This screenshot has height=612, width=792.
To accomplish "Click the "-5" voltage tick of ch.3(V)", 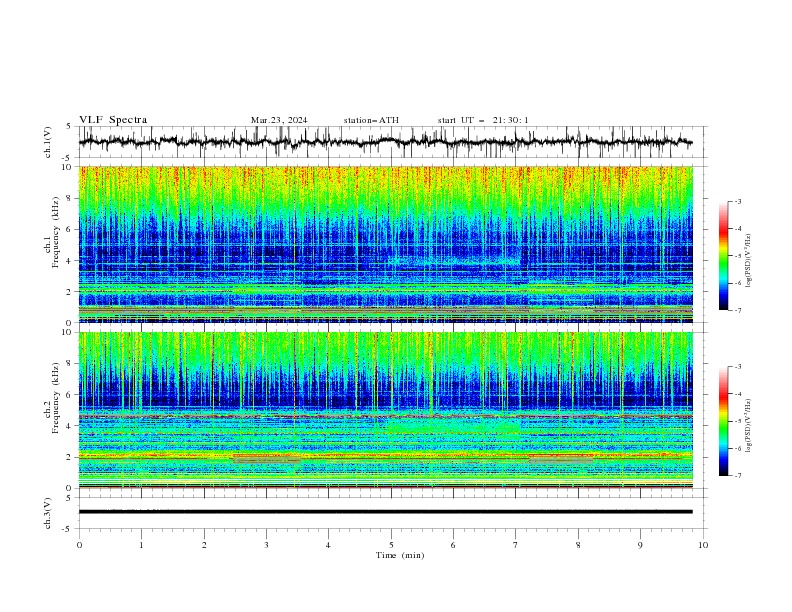I will pyautogui.click(x=67, y=529).
